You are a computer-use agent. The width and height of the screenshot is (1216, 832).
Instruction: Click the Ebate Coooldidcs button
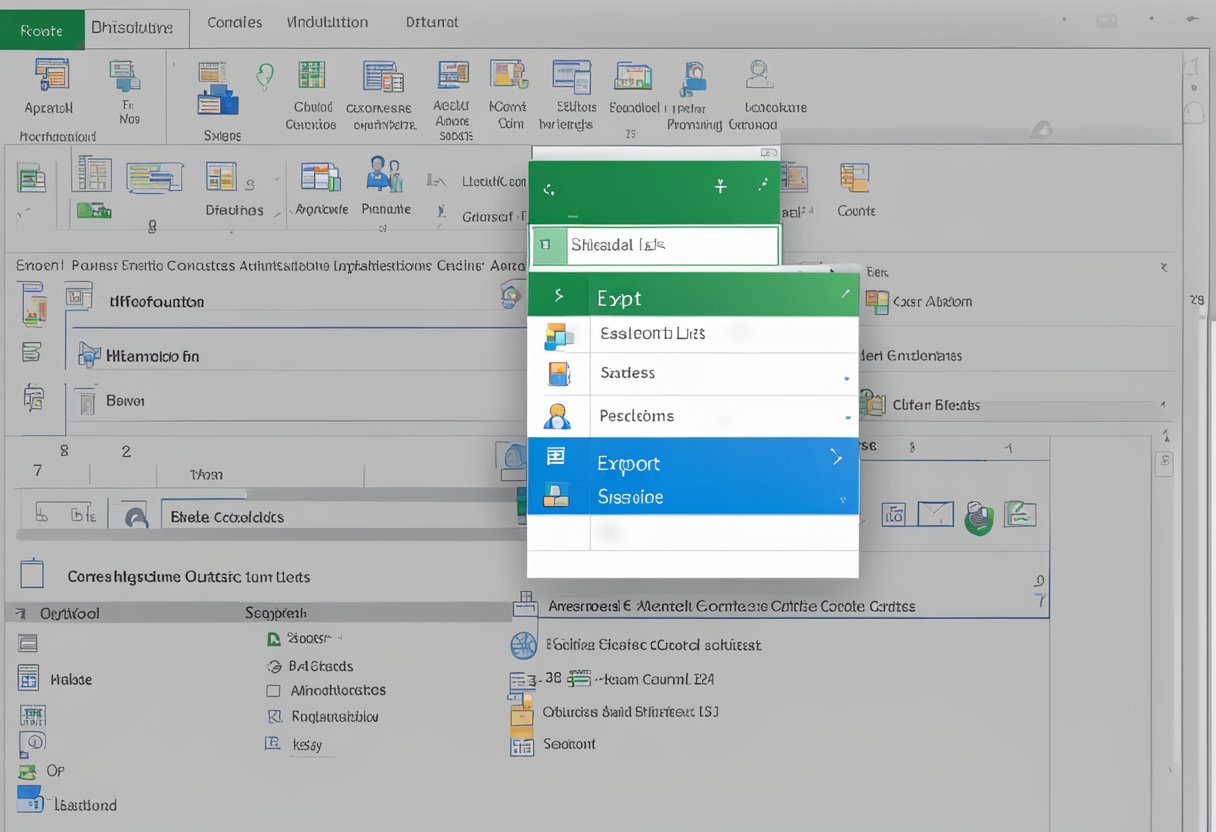pos(227,517)
